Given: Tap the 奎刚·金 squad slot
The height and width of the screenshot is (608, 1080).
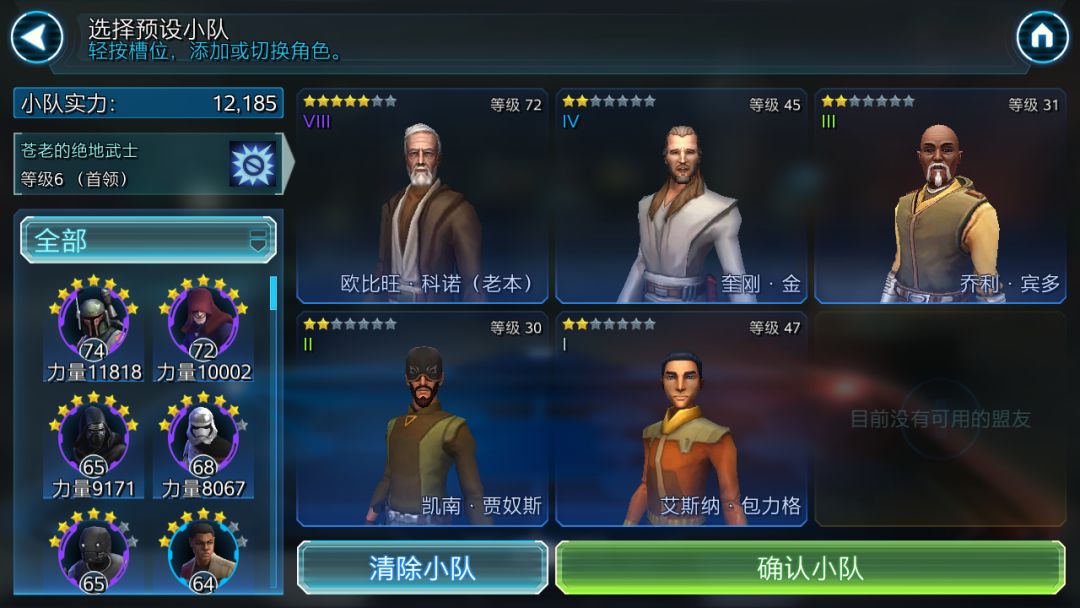Looking at the screenshot, I should pyautogui.click(x=681, y=196).
